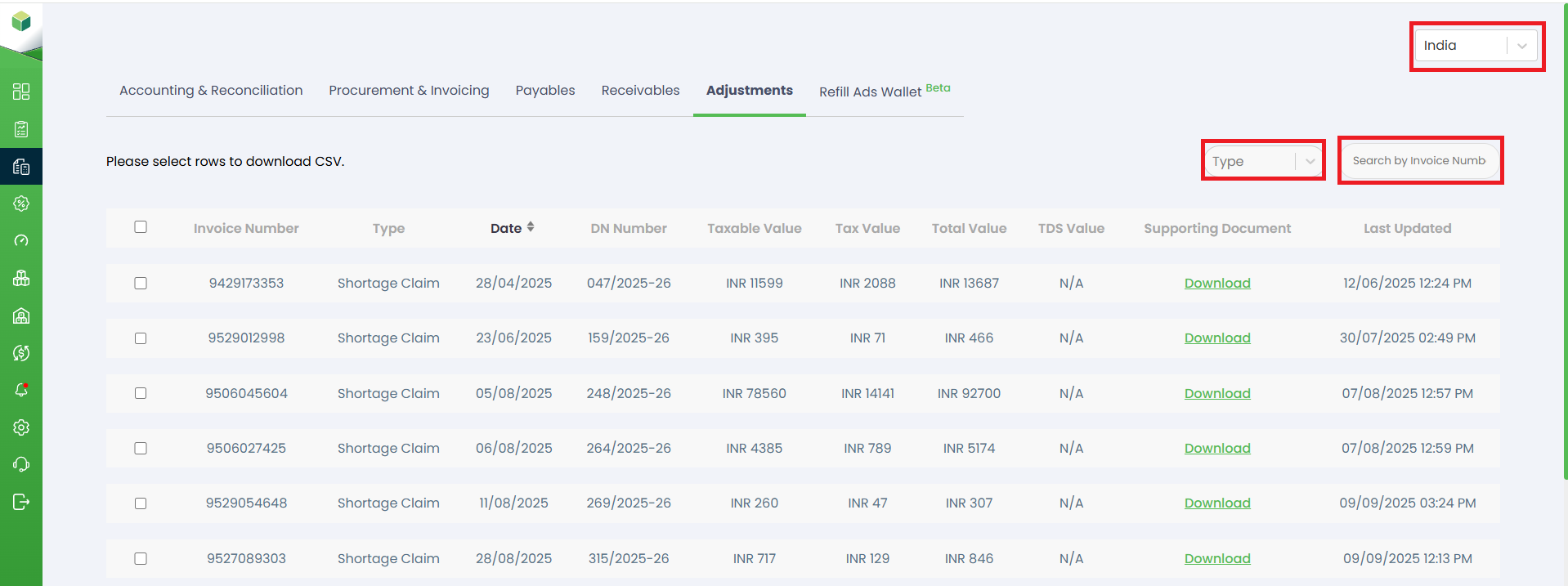This screenshot has height=586, width=1568.
Task: Expand the India country dropdown
Action: pos(1476,46)
